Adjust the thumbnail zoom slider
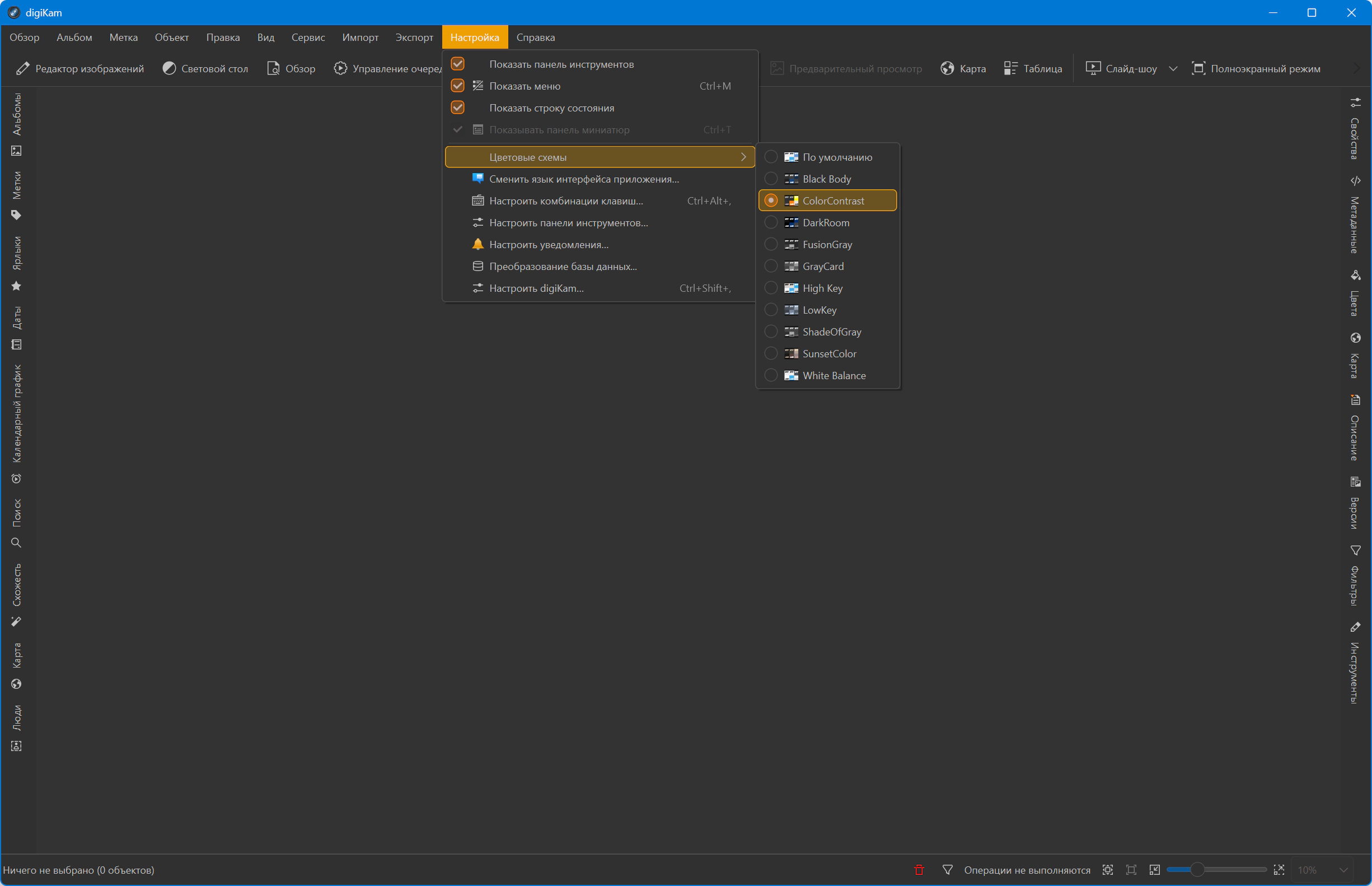Viewport: 1372px width, 886px height. [x=1197, y=869]
